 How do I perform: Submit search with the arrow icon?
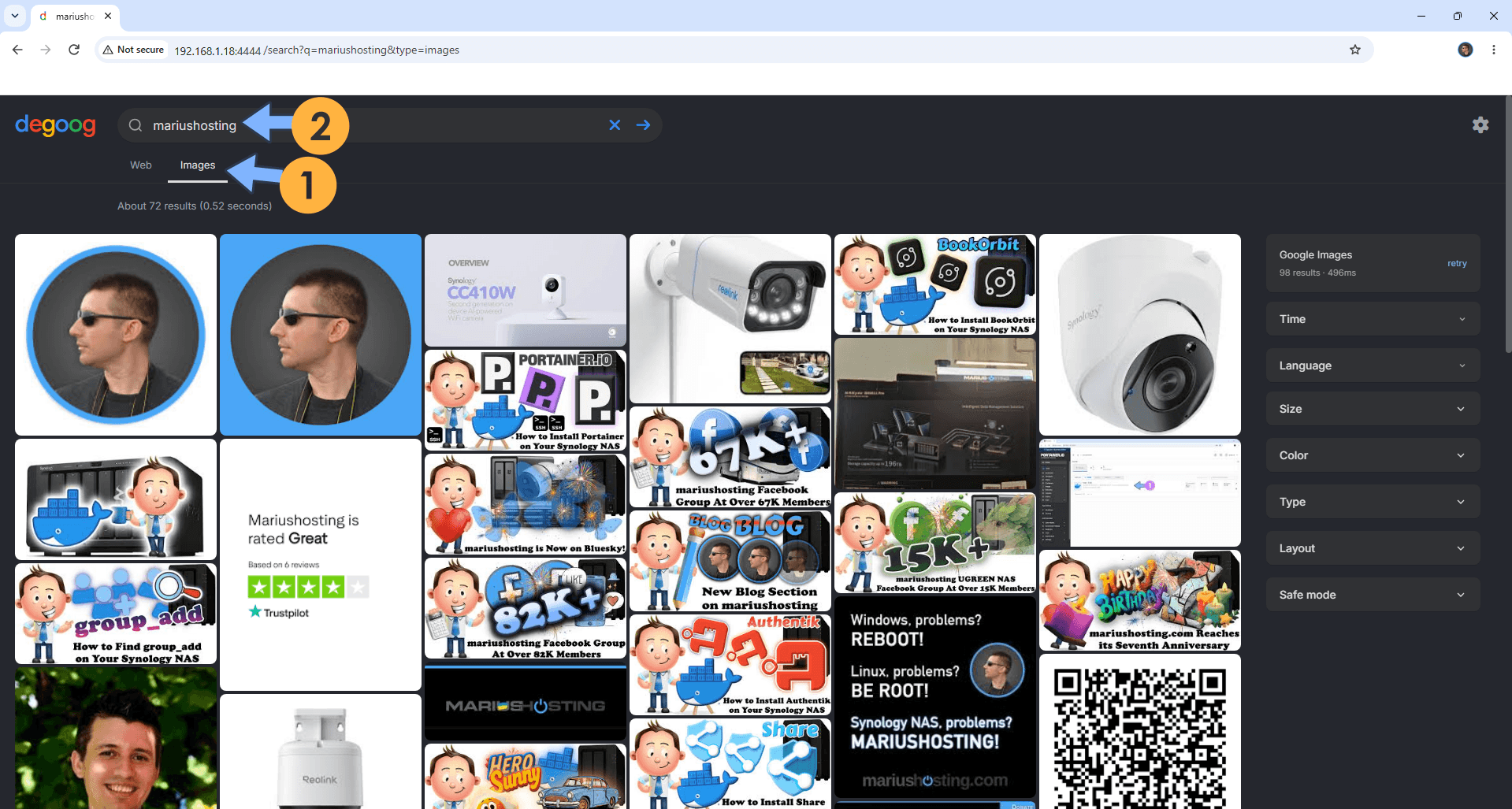coord(644,125)
